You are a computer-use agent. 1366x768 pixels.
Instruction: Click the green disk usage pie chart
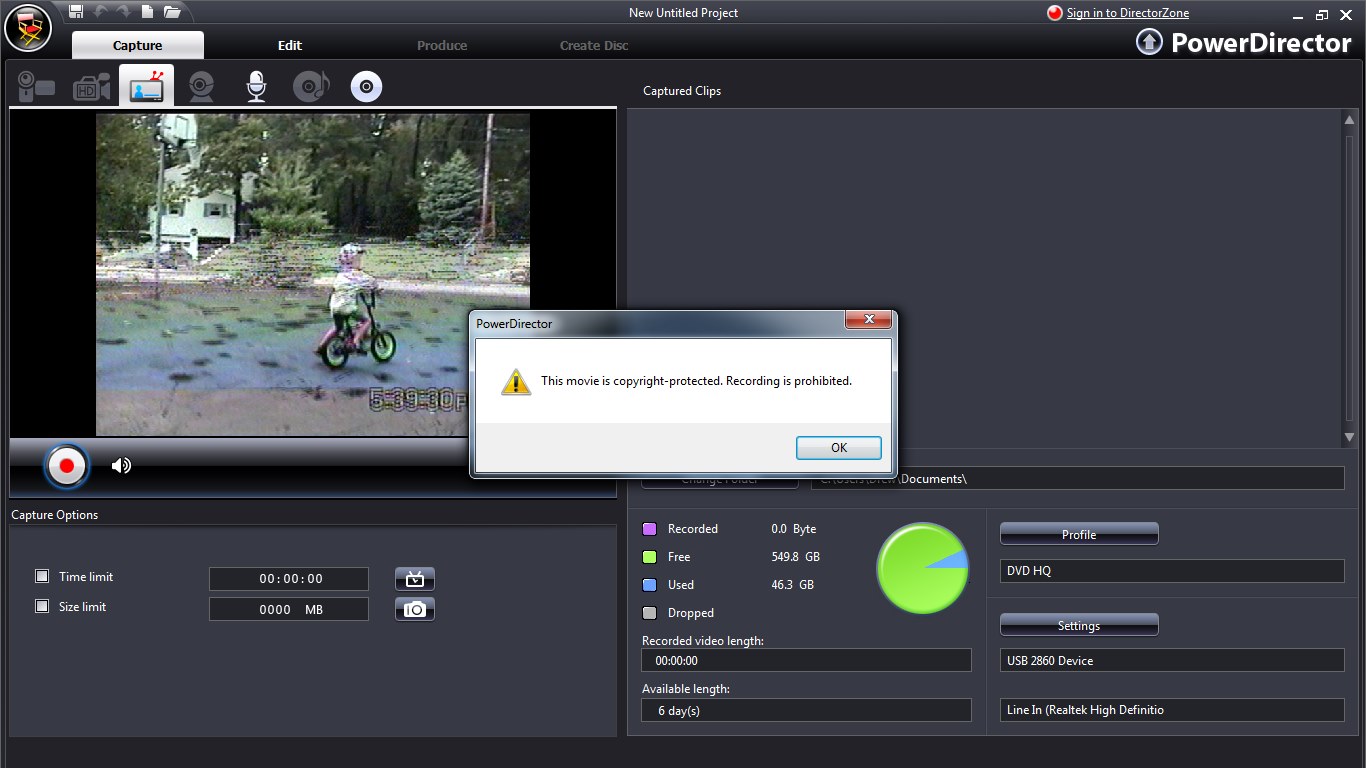tap(922, 567)
